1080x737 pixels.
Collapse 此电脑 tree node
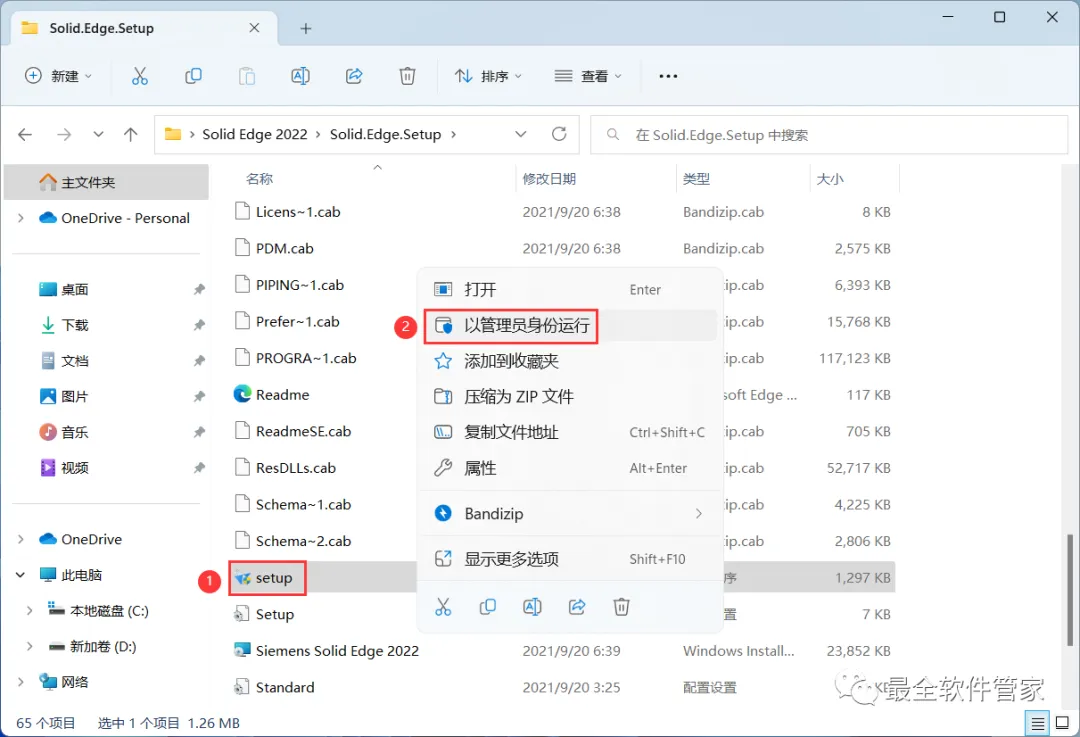click(21, 574)
